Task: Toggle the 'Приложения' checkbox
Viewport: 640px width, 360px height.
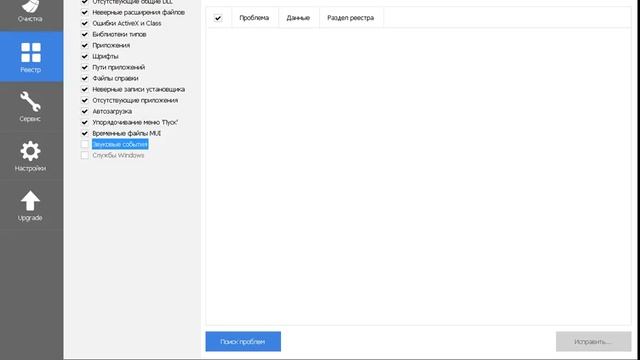Action: click(x=84, y=45)
